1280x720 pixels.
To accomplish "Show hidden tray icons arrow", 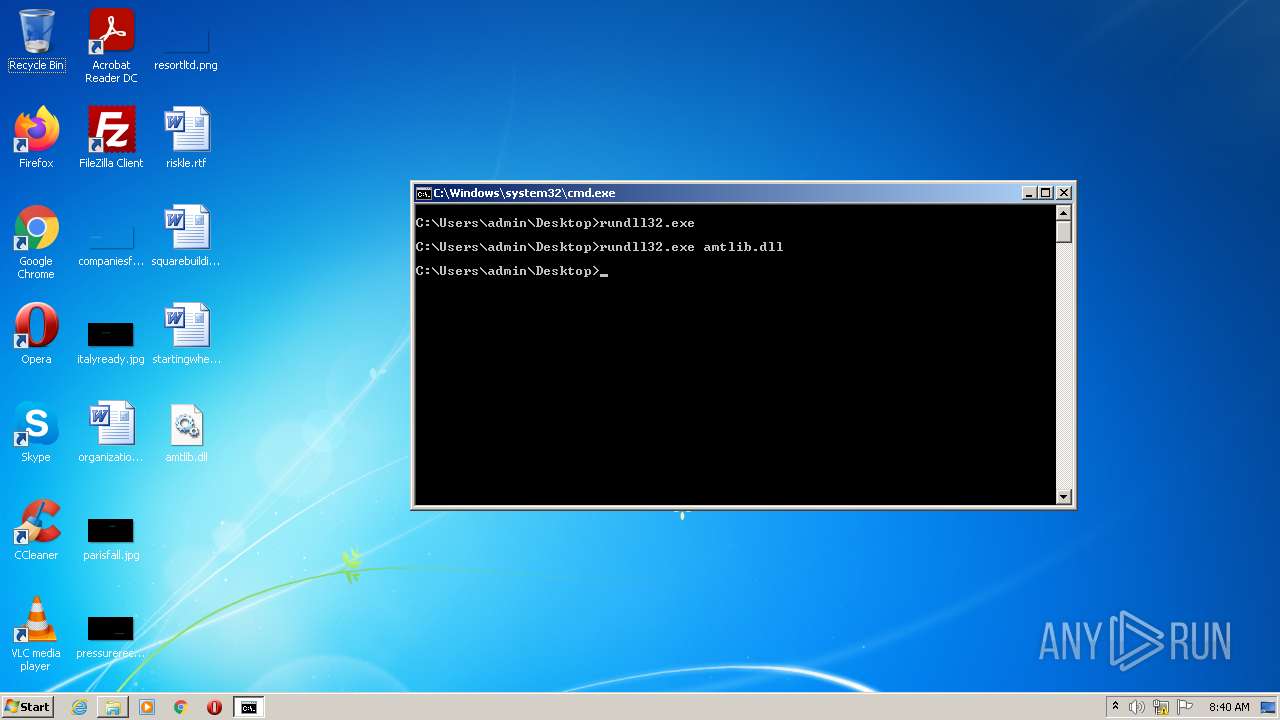I will point(1115,707).
